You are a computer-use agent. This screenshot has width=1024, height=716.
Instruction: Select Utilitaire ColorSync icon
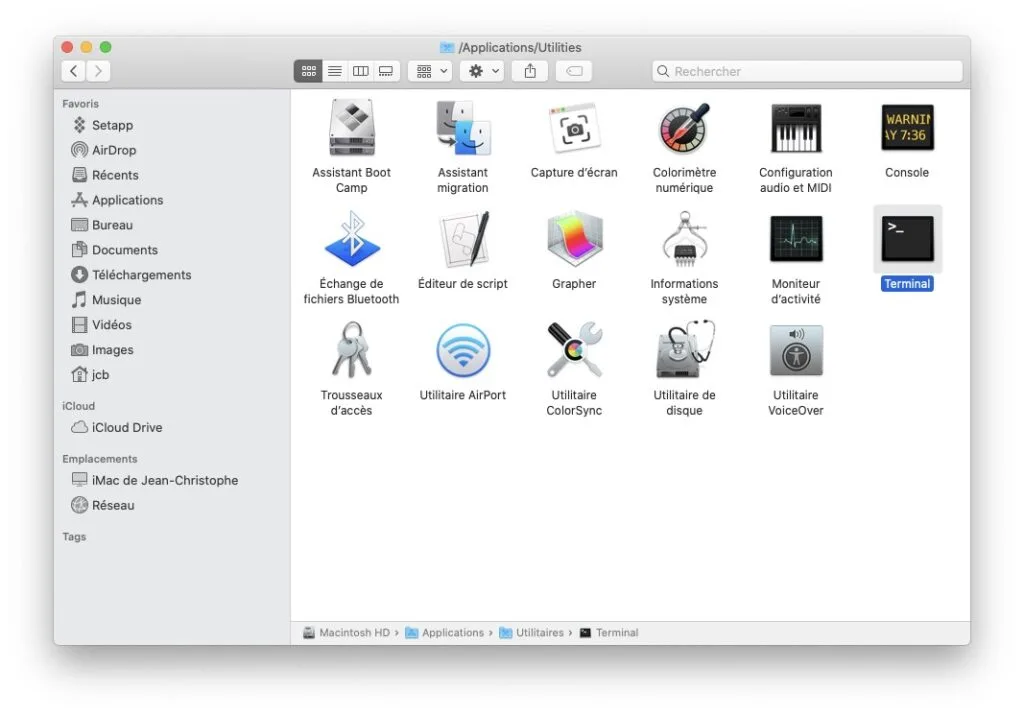(574, 350)
